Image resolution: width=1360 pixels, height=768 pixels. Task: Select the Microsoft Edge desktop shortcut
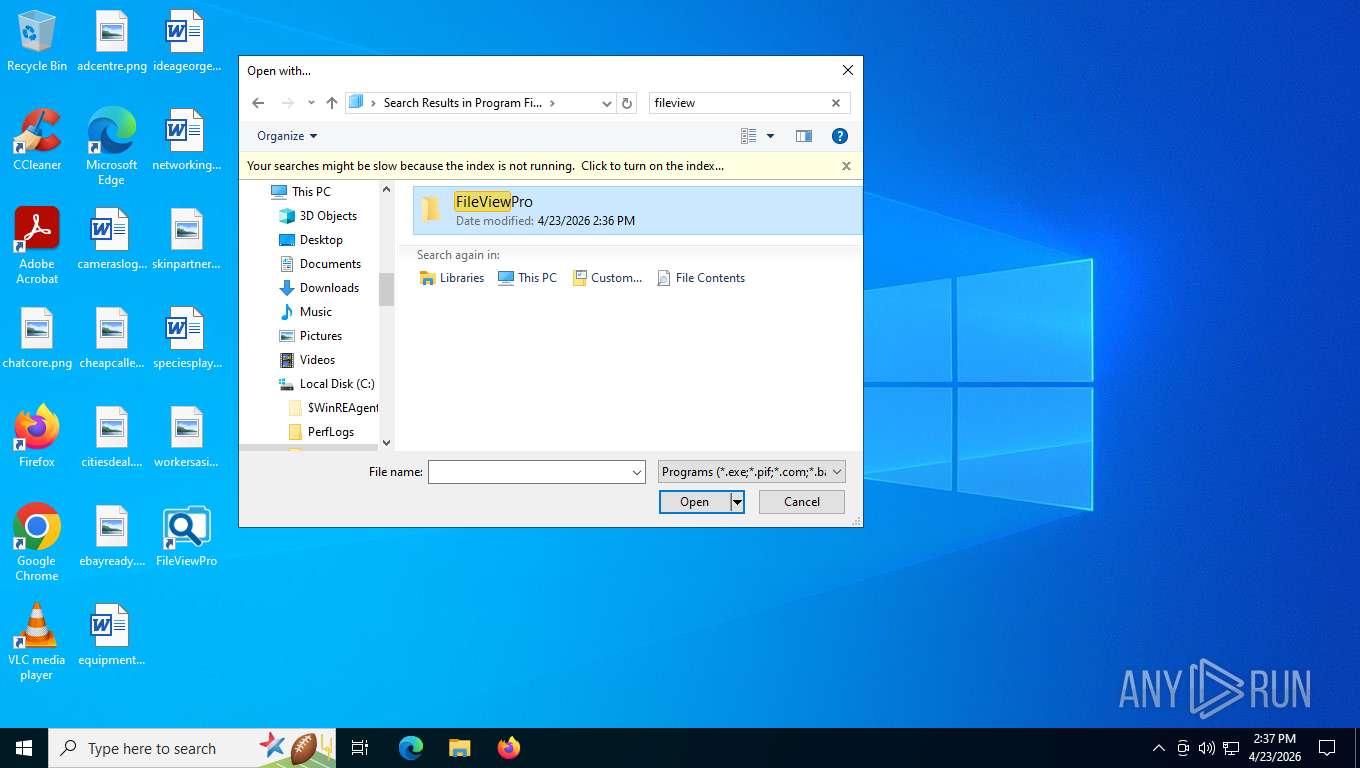pyautogui.click(x=112, y=147)
